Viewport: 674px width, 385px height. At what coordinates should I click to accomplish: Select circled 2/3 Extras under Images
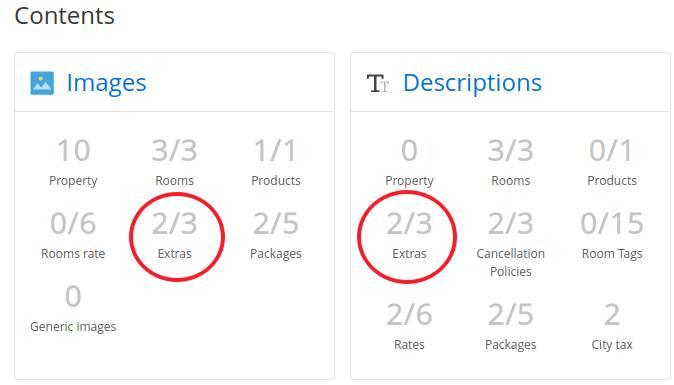(175, 235)
